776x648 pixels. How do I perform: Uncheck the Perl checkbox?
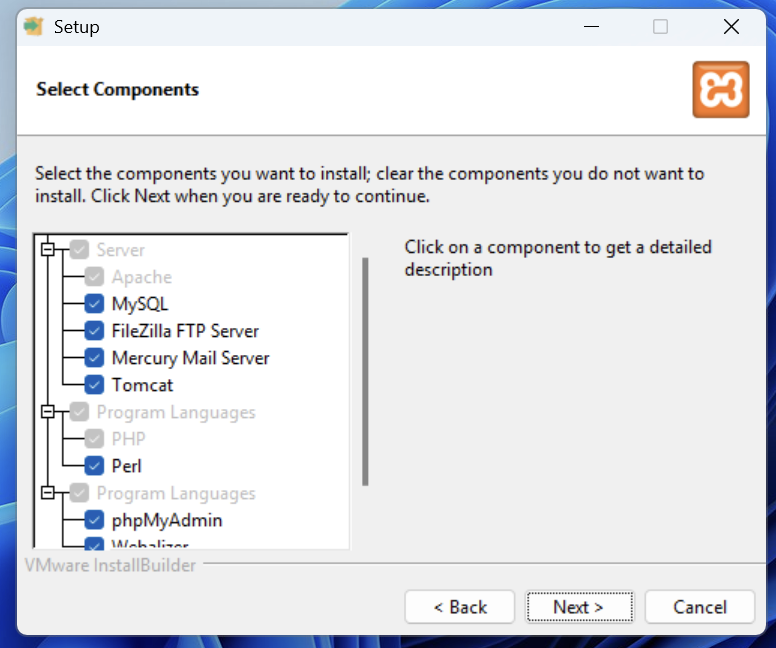[x=95, y=466]
